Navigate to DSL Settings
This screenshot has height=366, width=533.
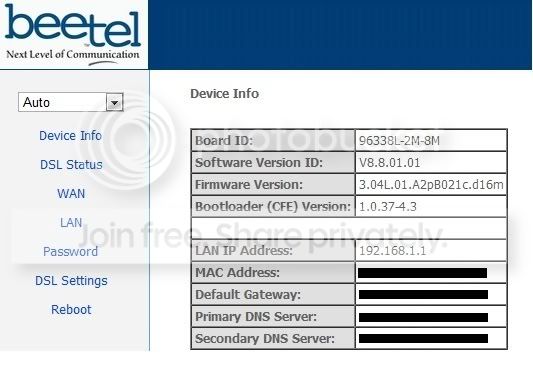pyautogui.click(x=71, y=281)
